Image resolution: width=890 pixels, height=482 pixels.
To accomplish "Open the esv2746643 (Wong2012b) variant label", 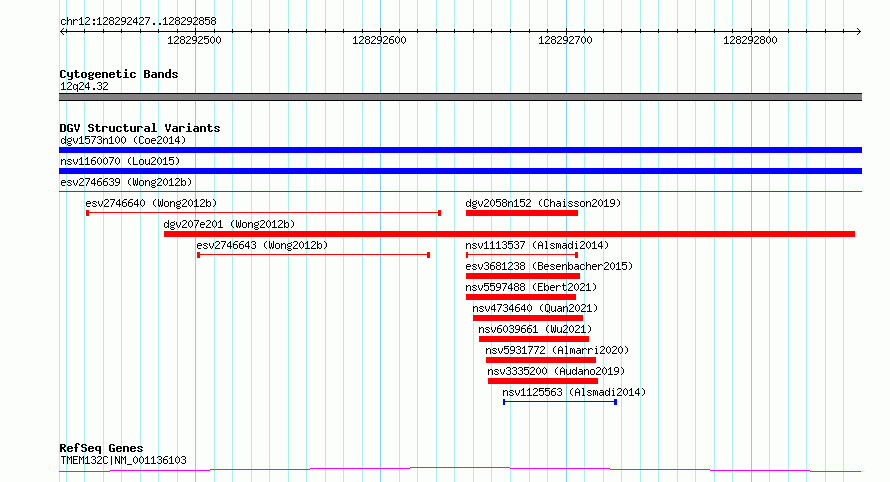I will click(x=262, y=245).
